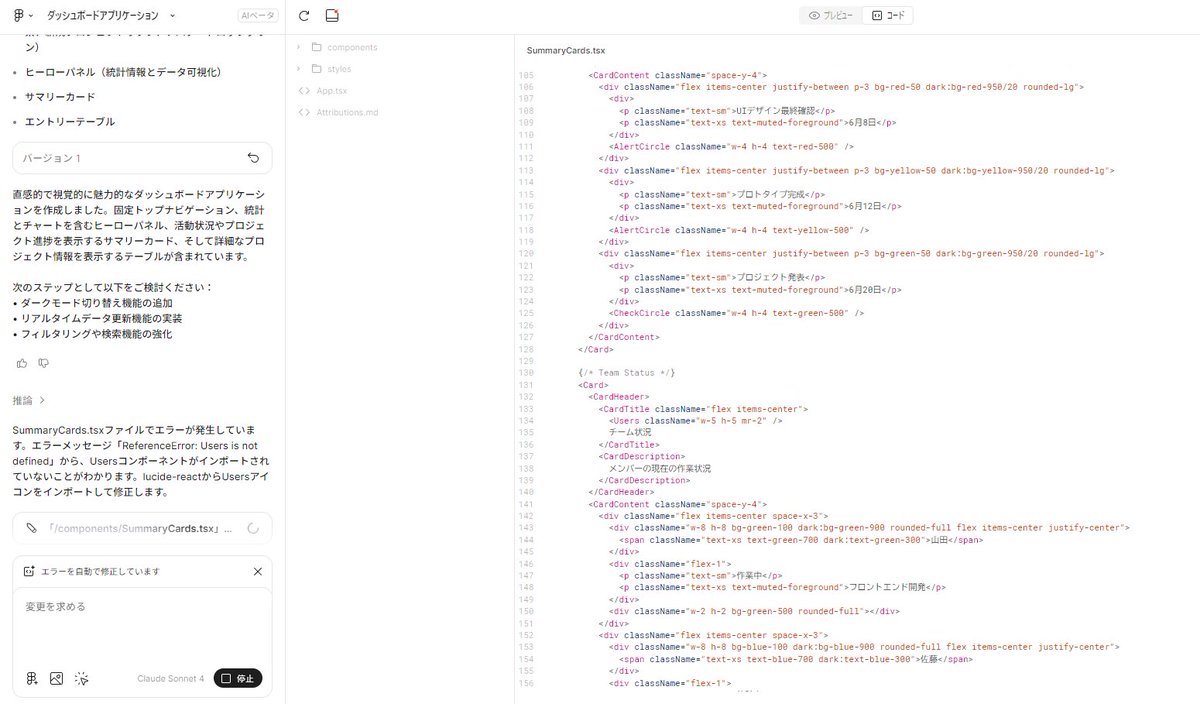1200x704 pixels.
Task: Click the サマリーカード bullet text
Action: click(60, 97)
